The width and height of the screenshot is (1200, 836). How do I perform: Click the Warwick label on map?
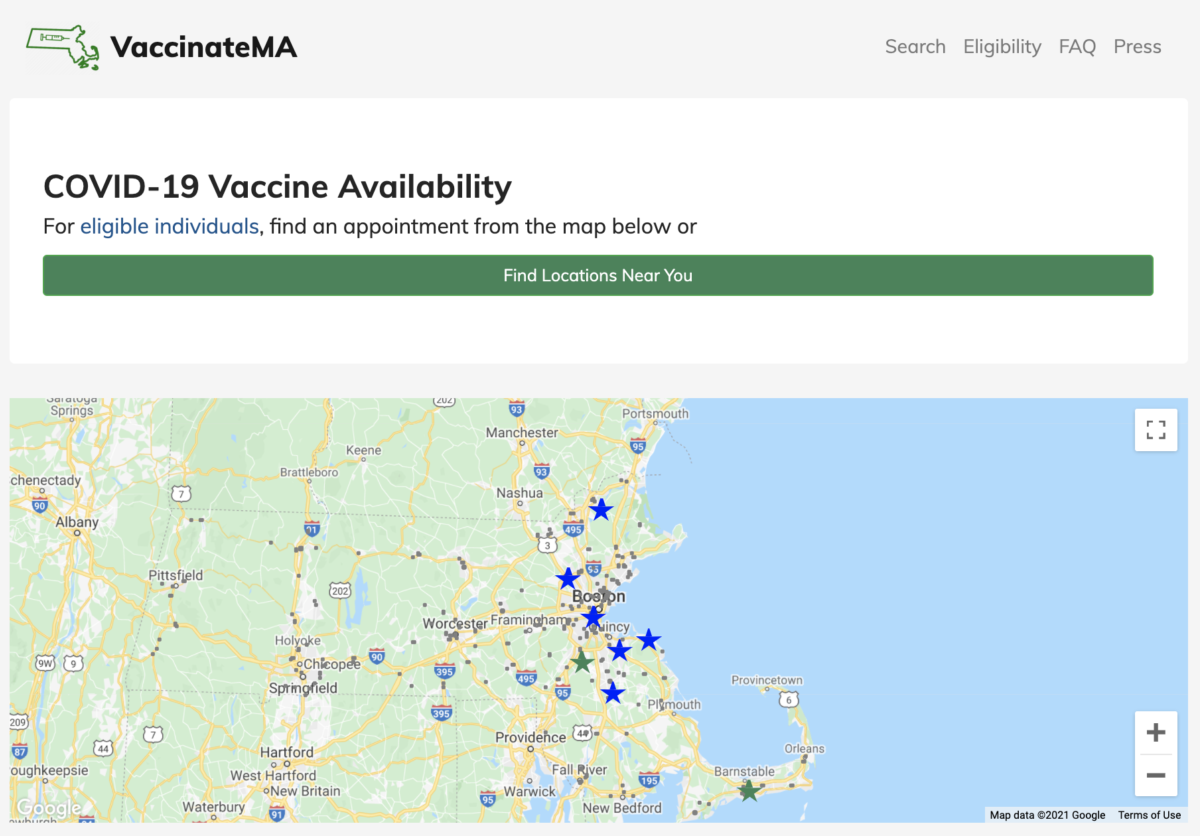528,792
